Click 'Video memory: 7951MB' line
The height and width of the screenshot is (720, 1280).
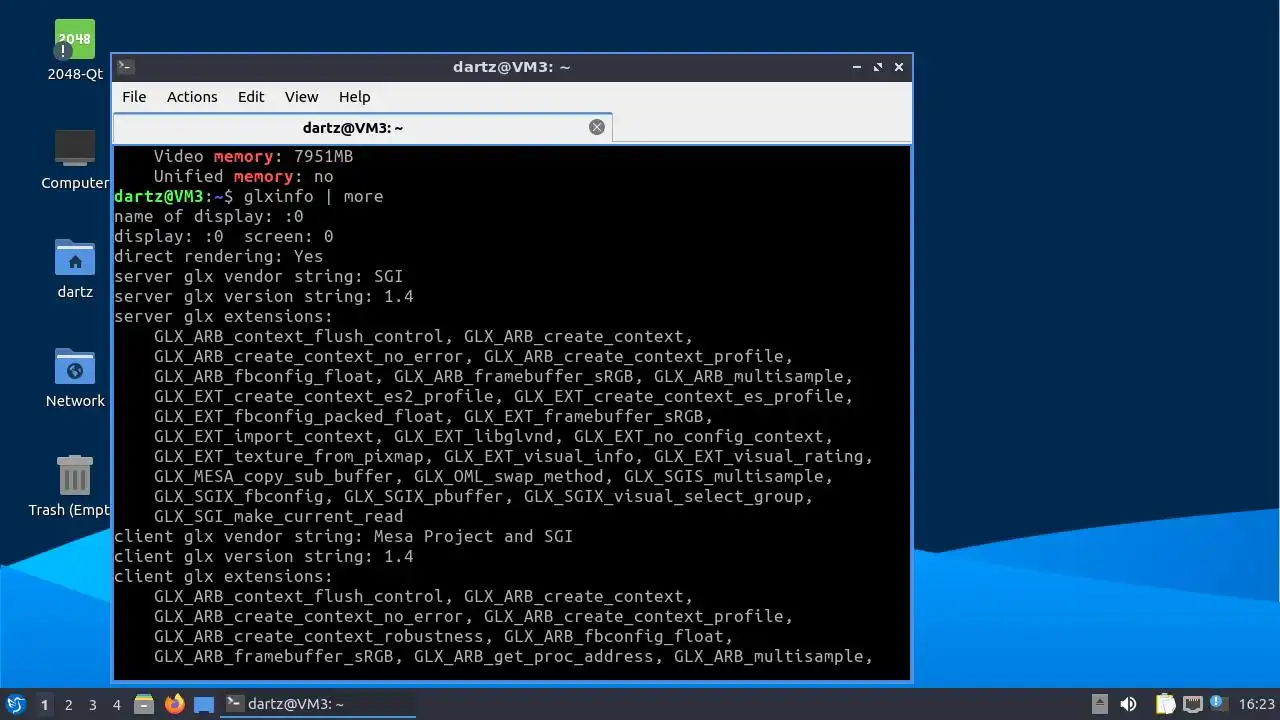click(253, 156)
